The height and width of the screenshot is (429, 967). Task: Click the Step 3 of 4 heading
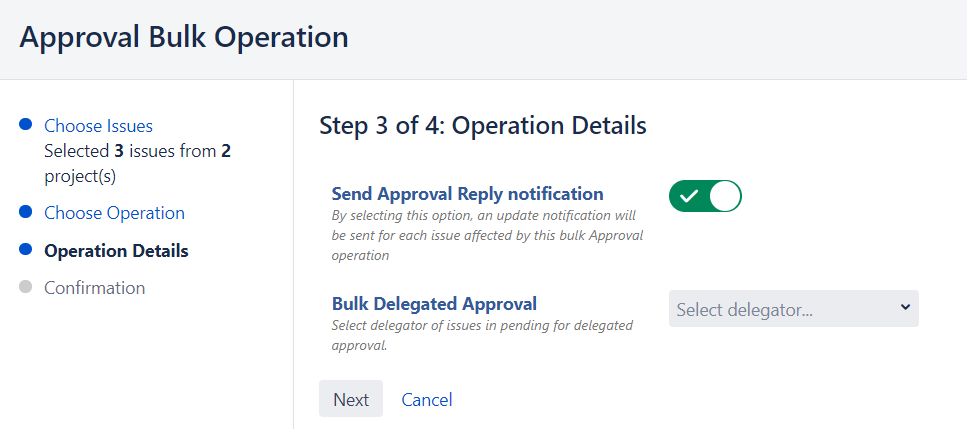coord(482,126)
